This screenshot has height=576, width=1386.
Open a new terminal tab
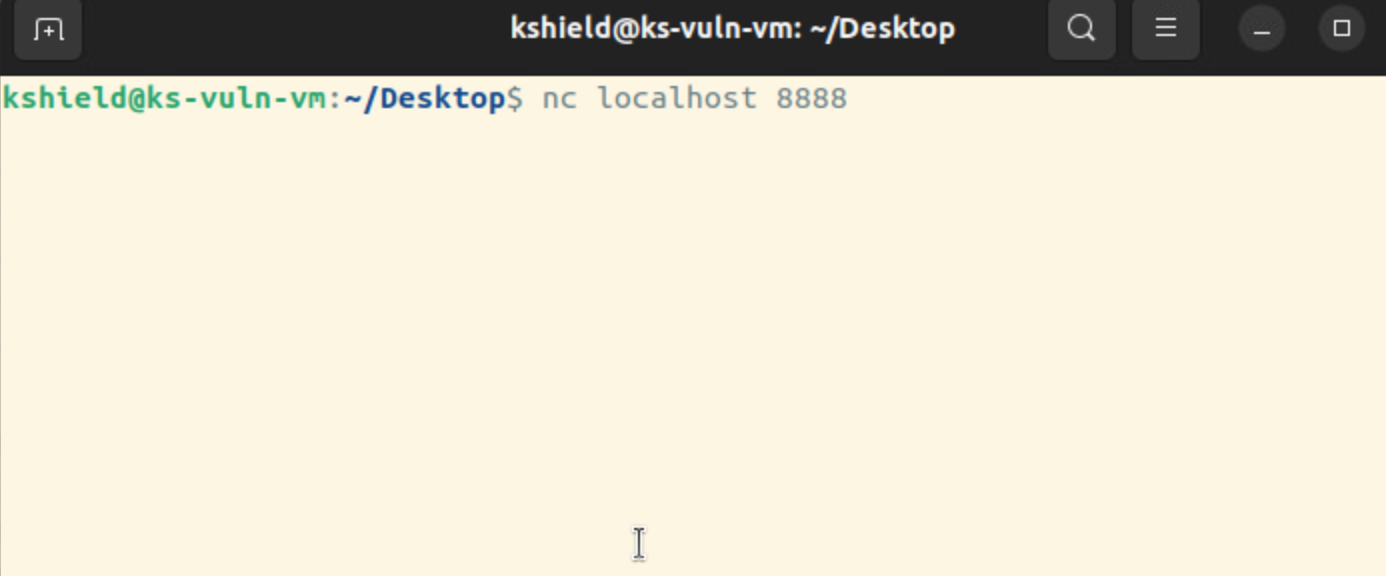pyautogui.click(x=48, y=29)
